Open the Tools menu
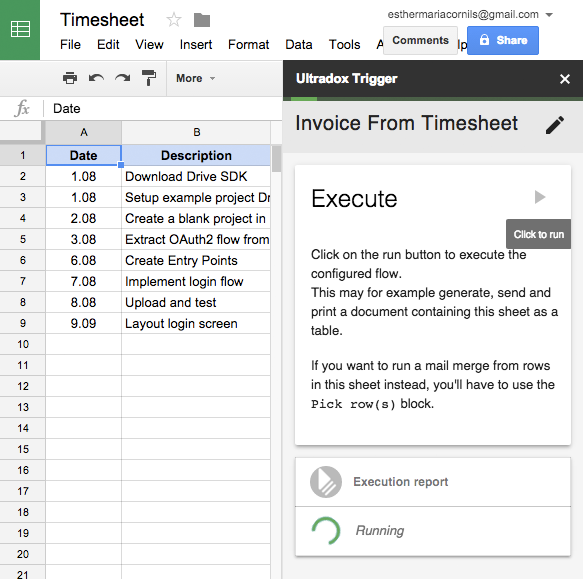The height and width of the screenshot is (579, 583). click(344, 45)
